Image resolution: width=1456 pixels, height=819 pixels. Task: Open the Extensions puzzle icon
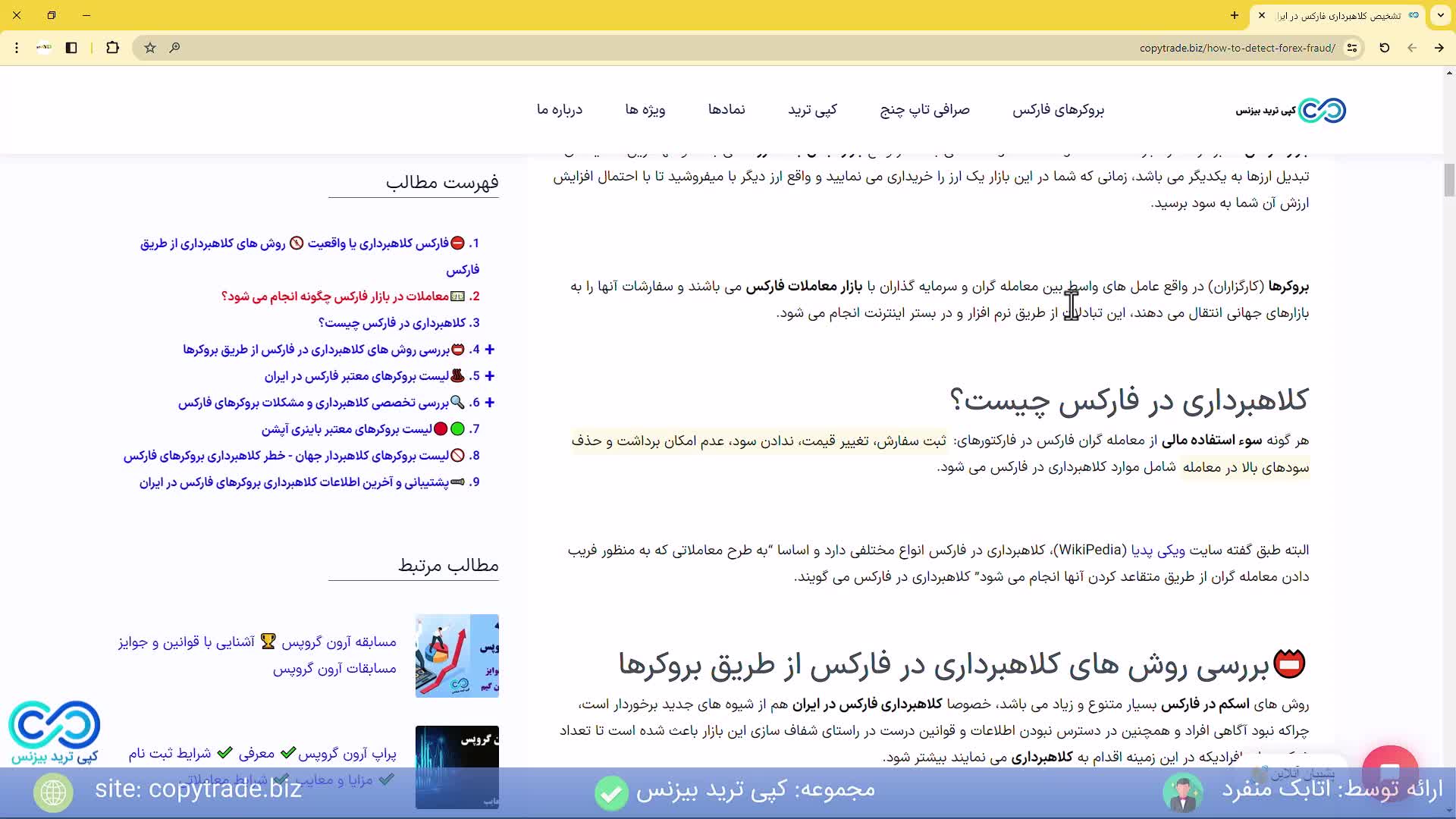(x=112, y=48)
